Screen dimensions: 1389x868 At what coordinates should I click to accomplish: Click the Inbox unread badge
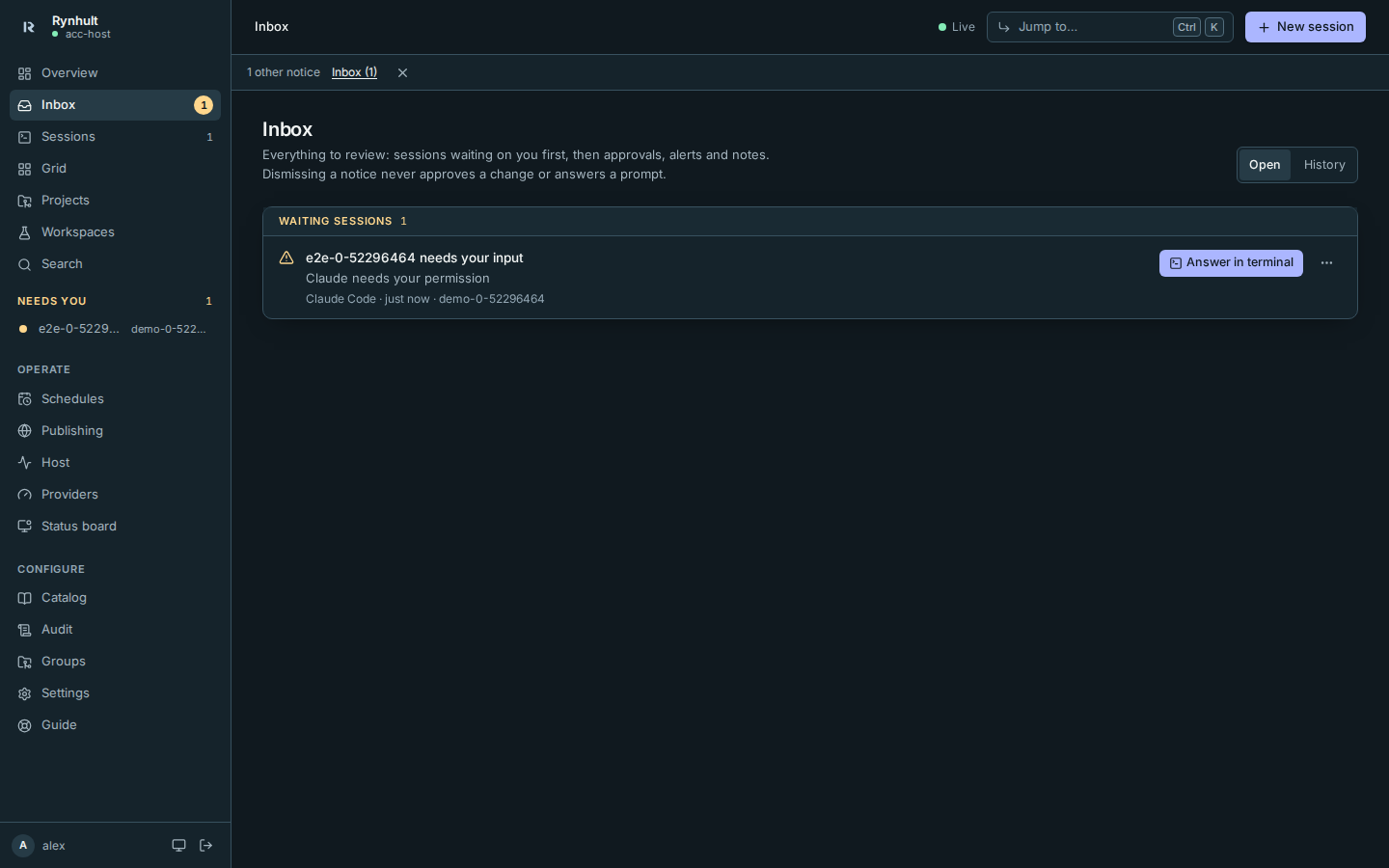pos(204,105)
